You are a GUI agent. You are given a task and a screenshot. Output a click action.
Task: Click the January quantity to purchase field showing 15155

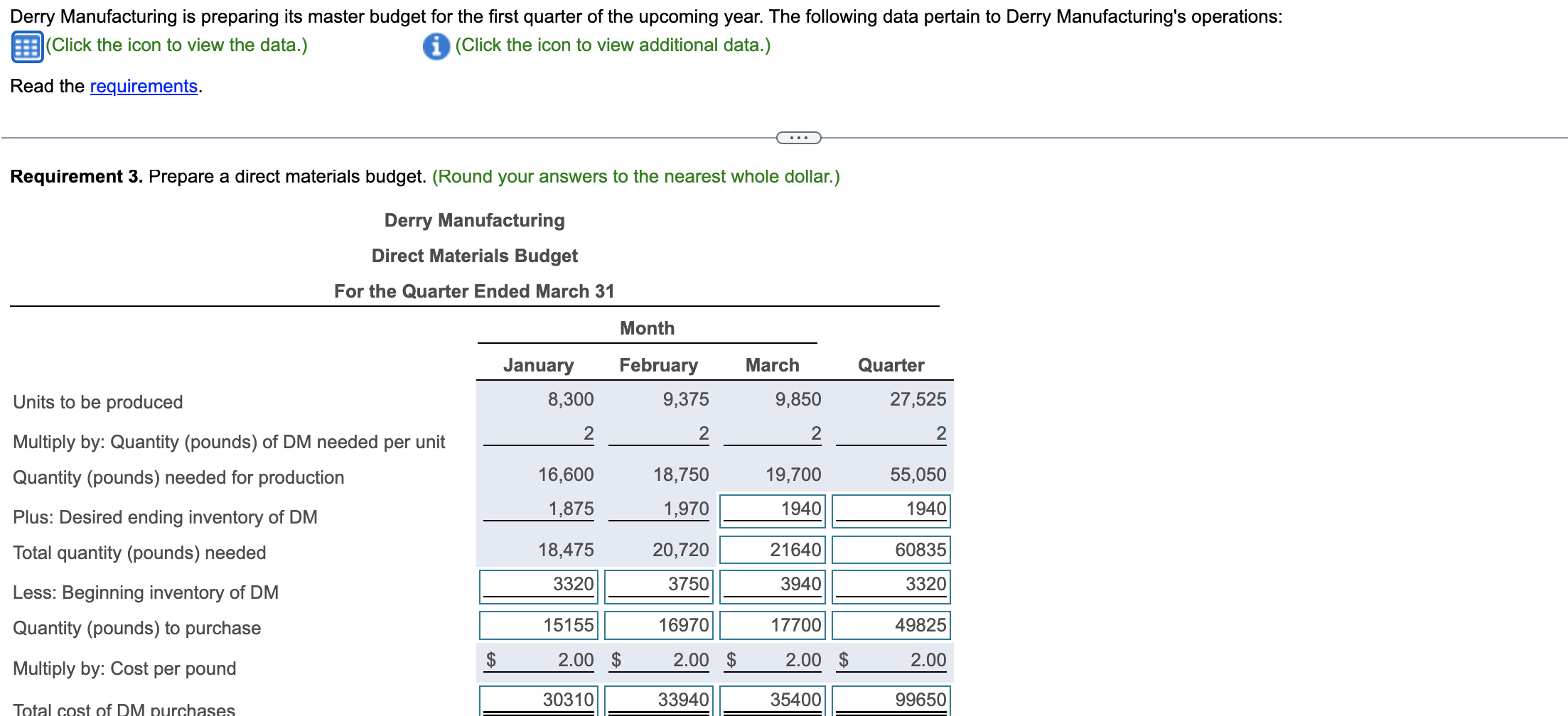click(x=538, y=624)
